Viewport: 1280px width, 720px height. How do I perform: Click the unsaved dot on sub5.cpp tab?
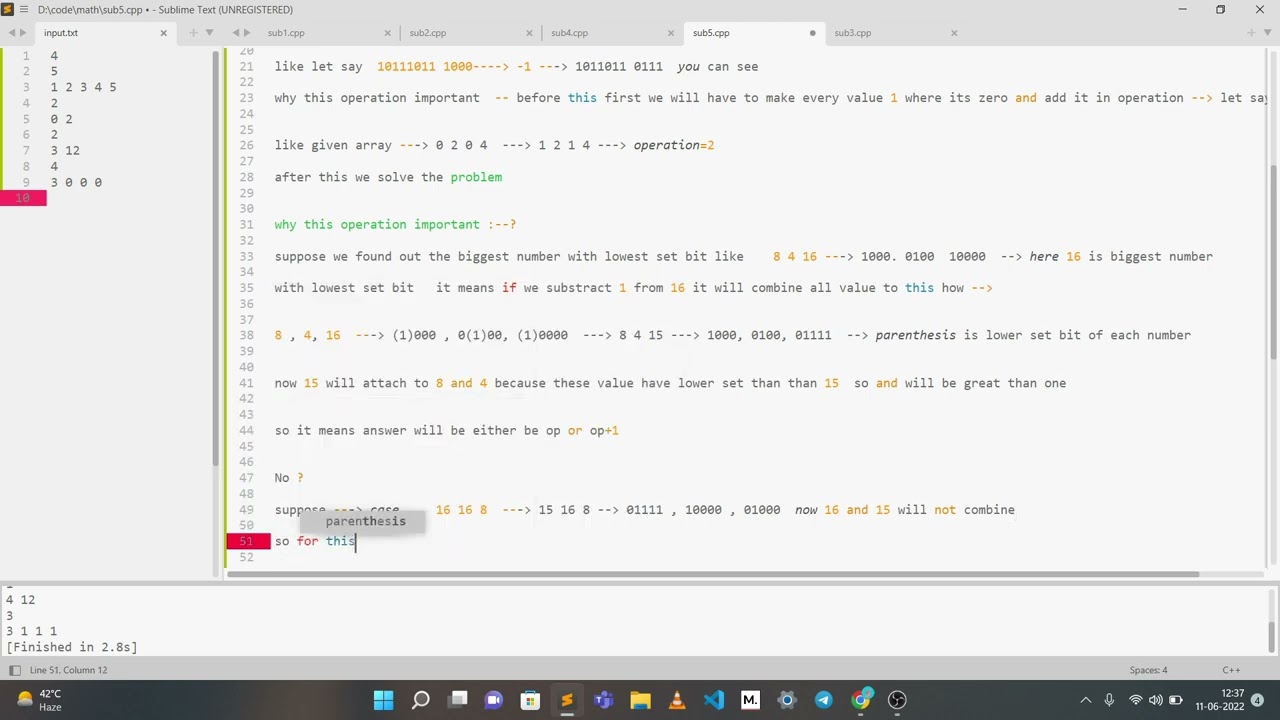pos(812,33)
